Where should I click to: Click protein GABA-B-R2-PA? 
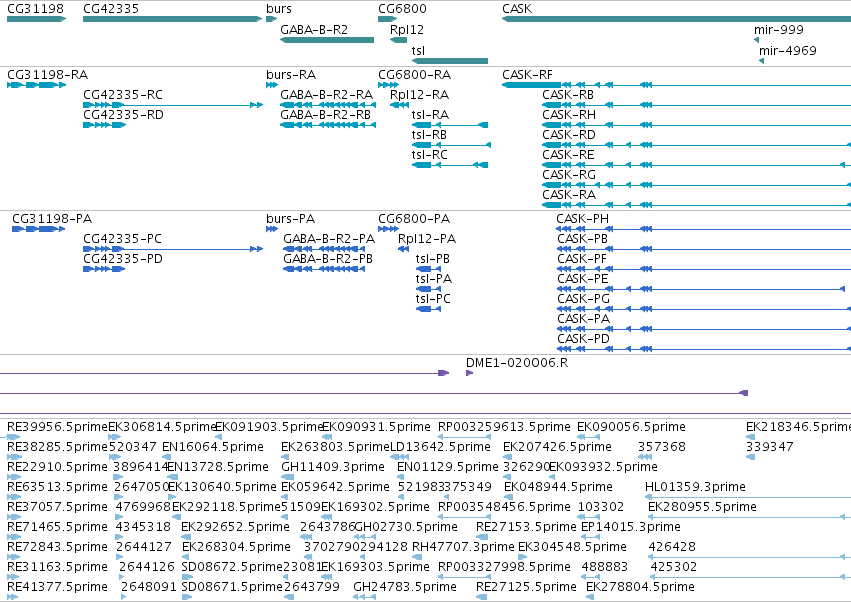pos(329,239)
